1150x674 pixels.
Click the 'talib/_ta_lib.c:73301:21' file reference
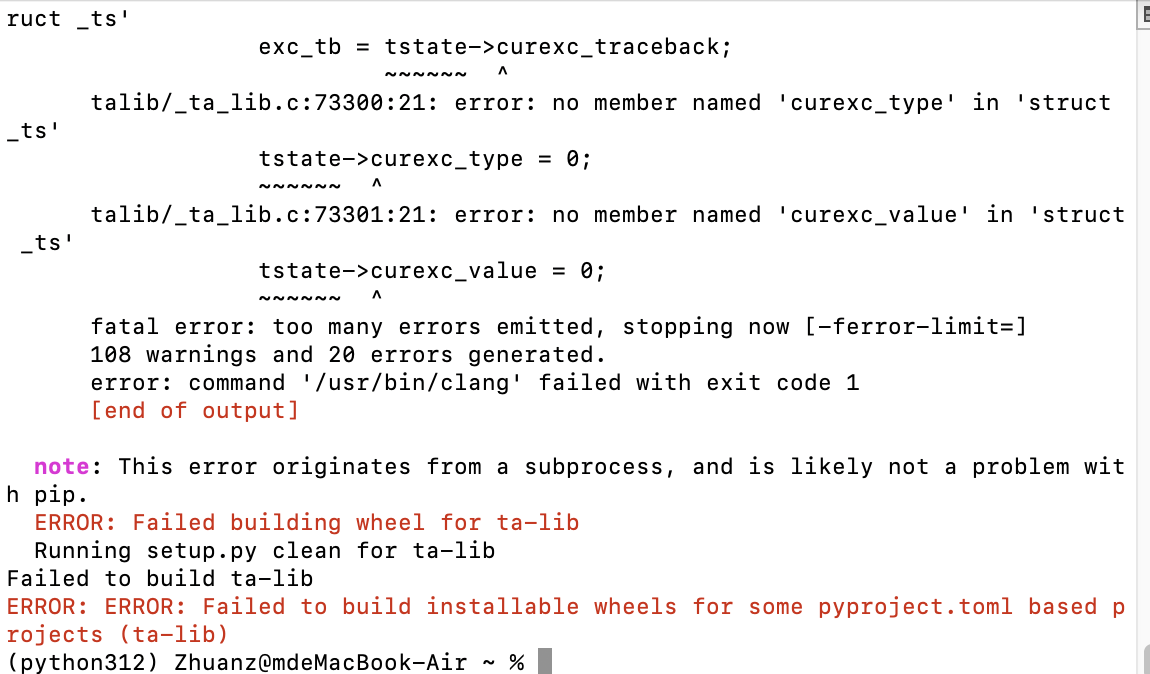coord(258,215)
